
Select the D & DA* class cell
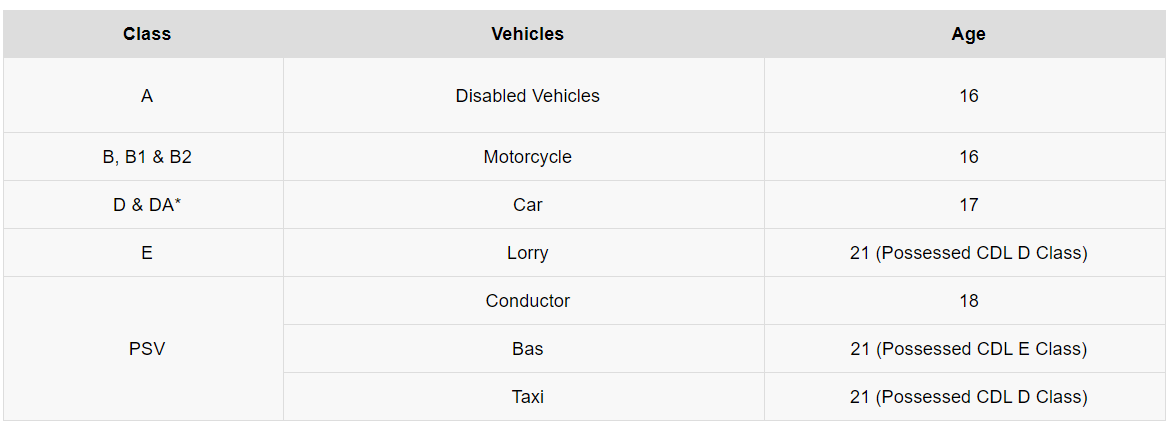coord(147,205)
